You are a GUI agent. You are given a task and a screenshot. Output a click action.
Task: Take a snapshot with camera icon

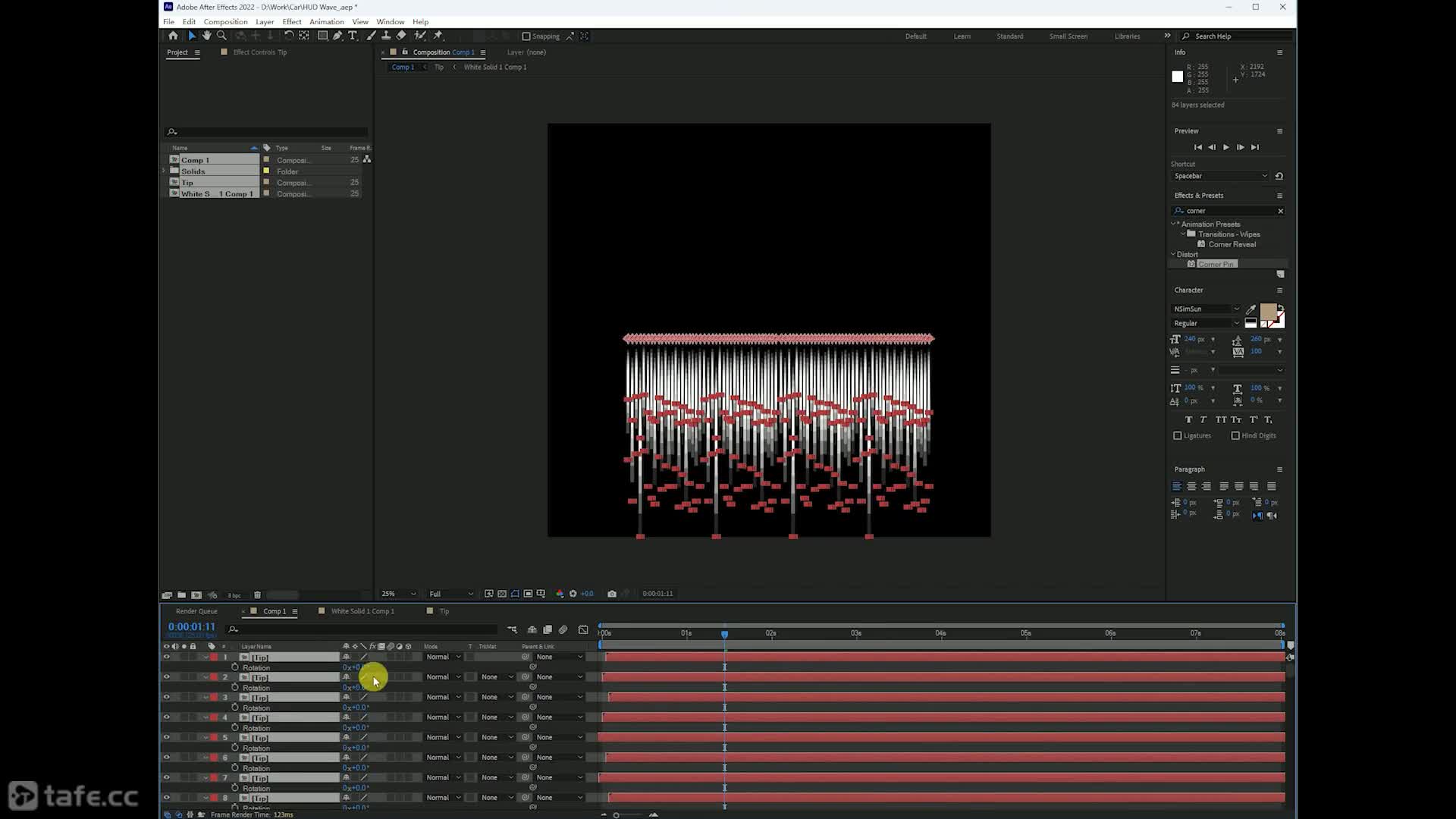tap(612, 594)
